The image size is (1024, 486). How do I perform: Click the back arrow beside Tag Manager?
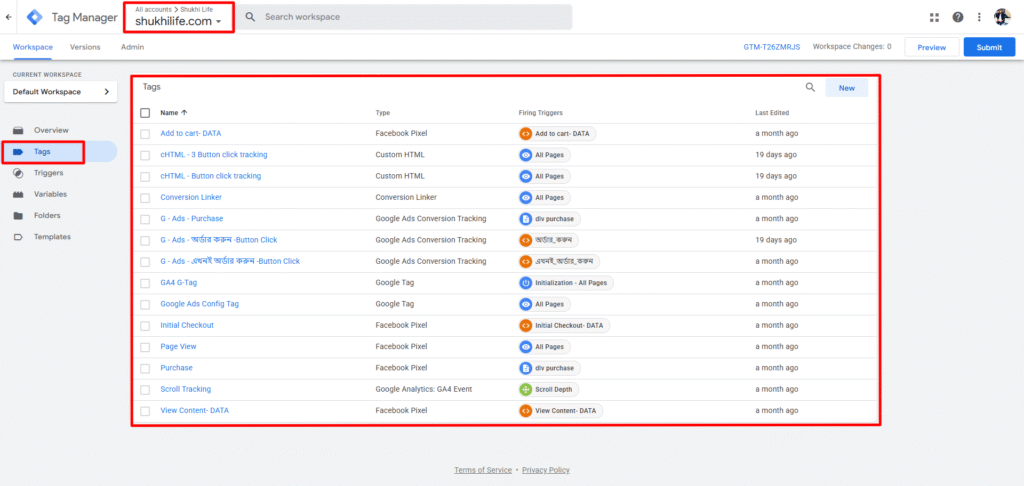(8, 17)
